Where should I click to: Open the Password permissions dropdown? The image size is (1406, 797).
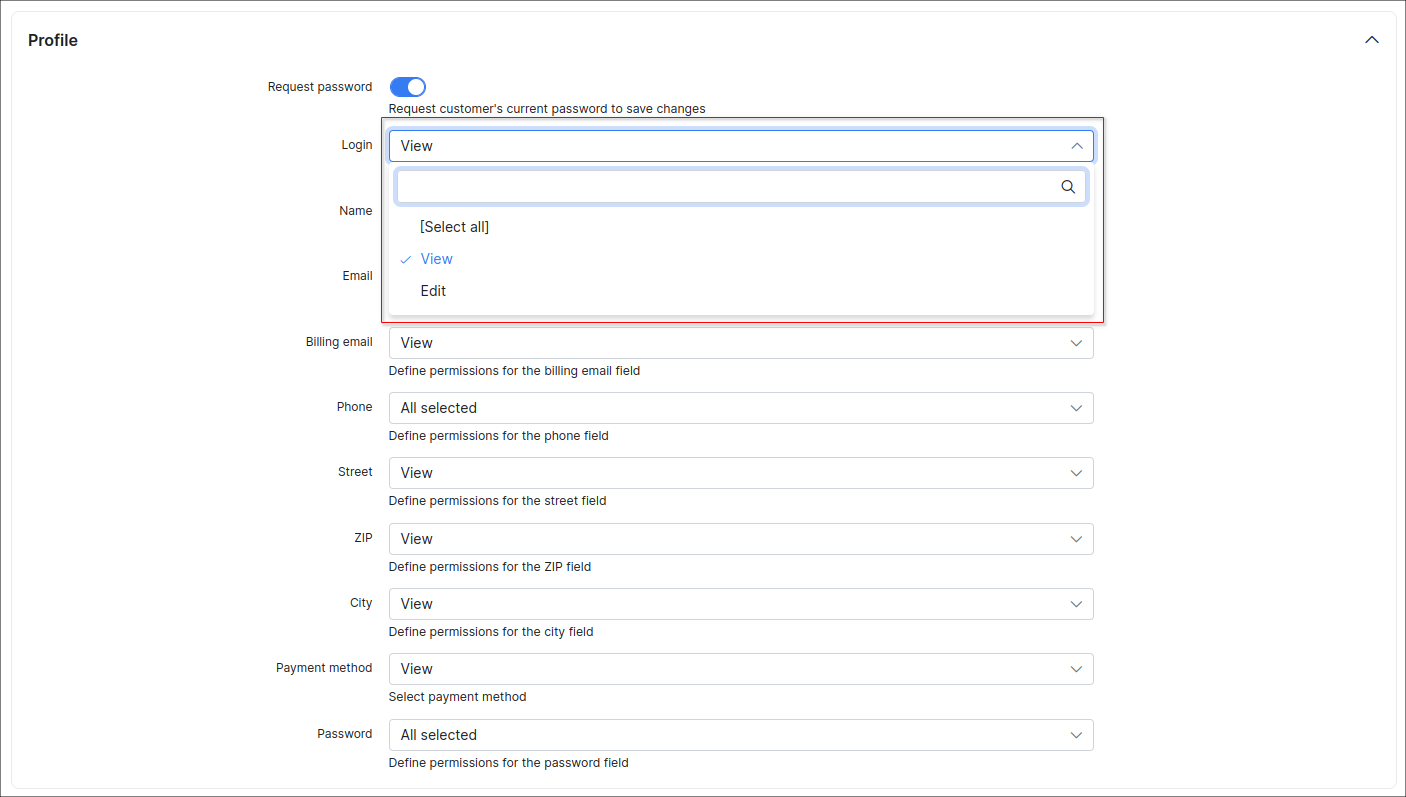740,735
